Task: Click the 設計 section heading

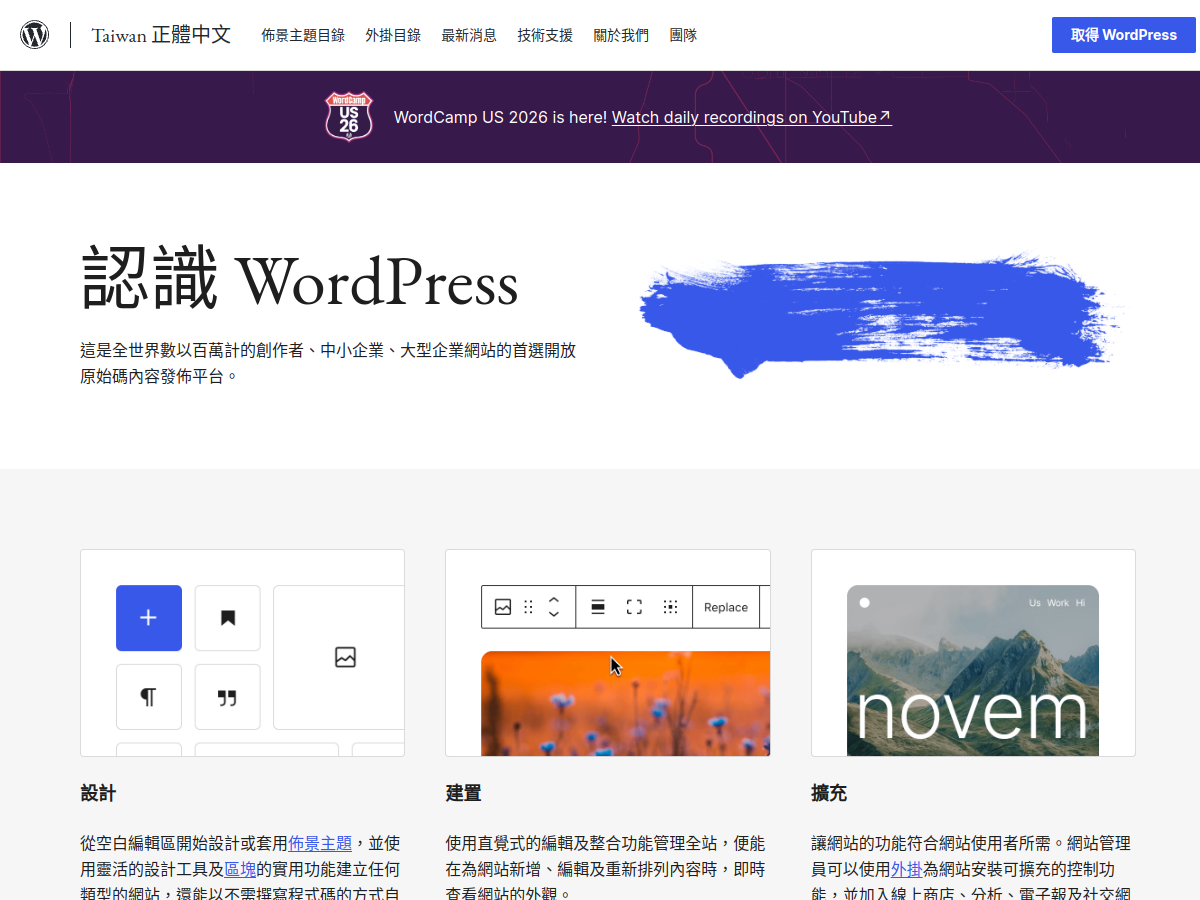Action: pos(98,793)
